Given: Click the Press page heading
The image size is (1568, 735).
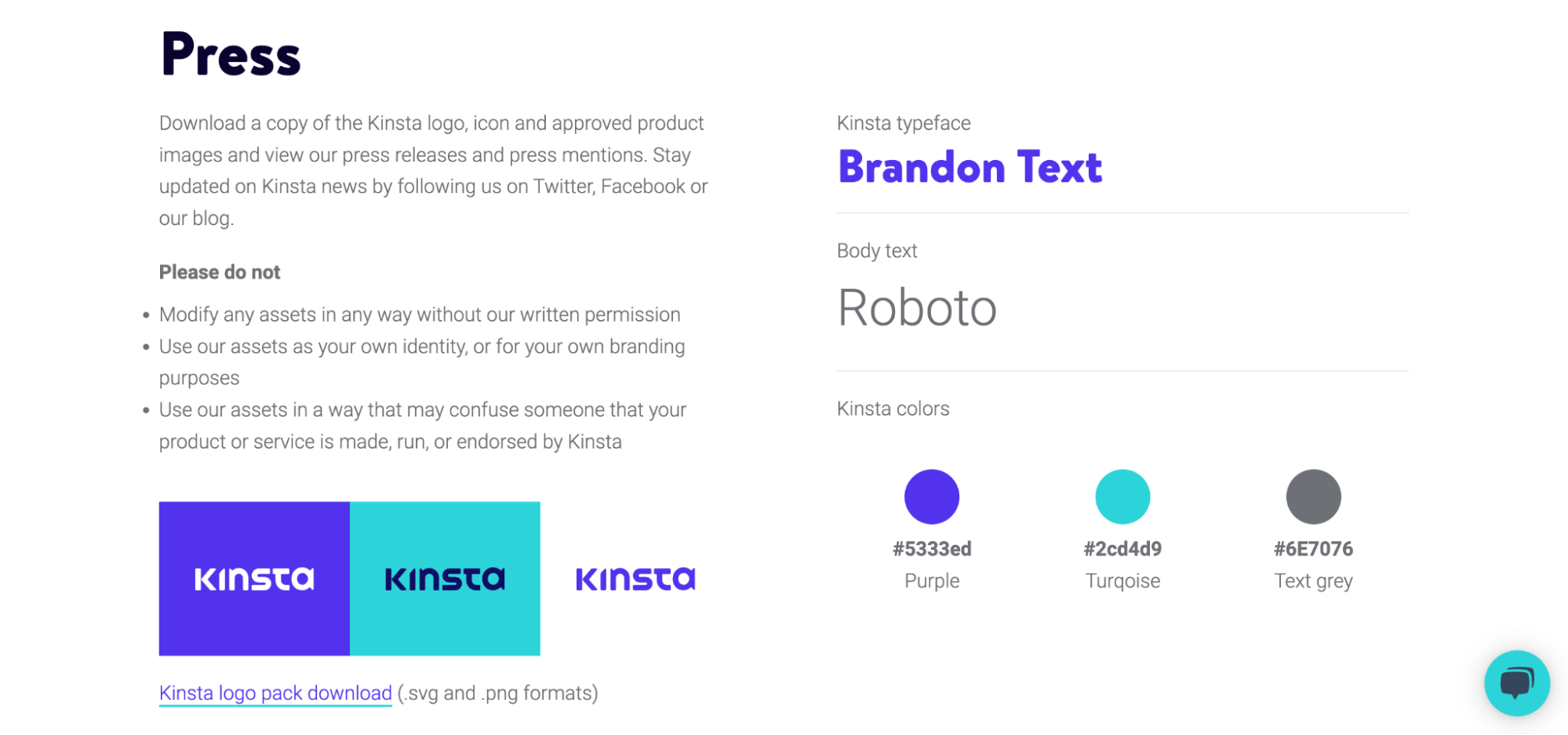Looking at the screenshot, I should 230,52.
